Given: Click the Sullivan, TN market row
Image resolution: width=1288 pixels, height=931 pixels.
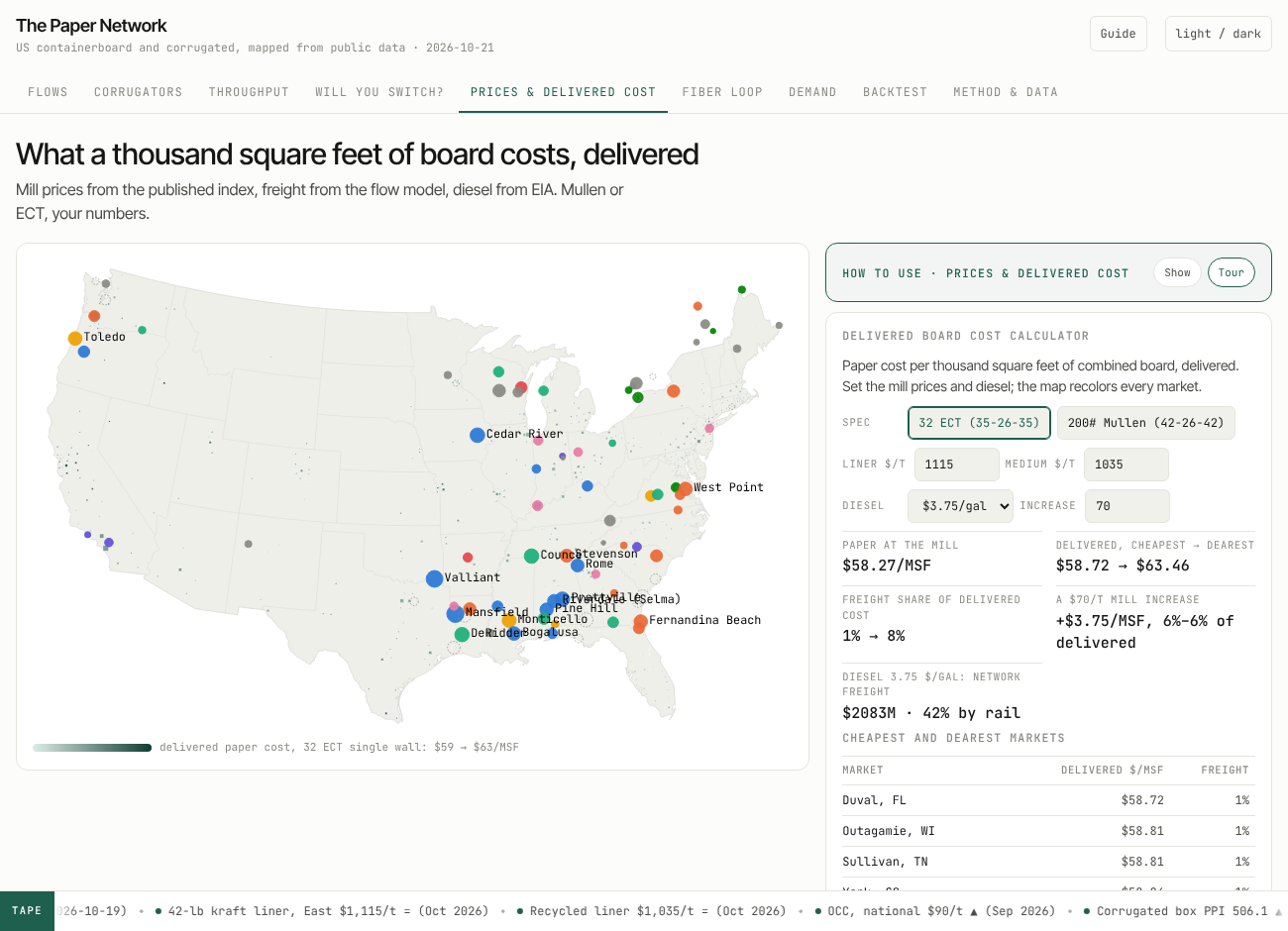Looking at the screenshot, I should 1048,862.
